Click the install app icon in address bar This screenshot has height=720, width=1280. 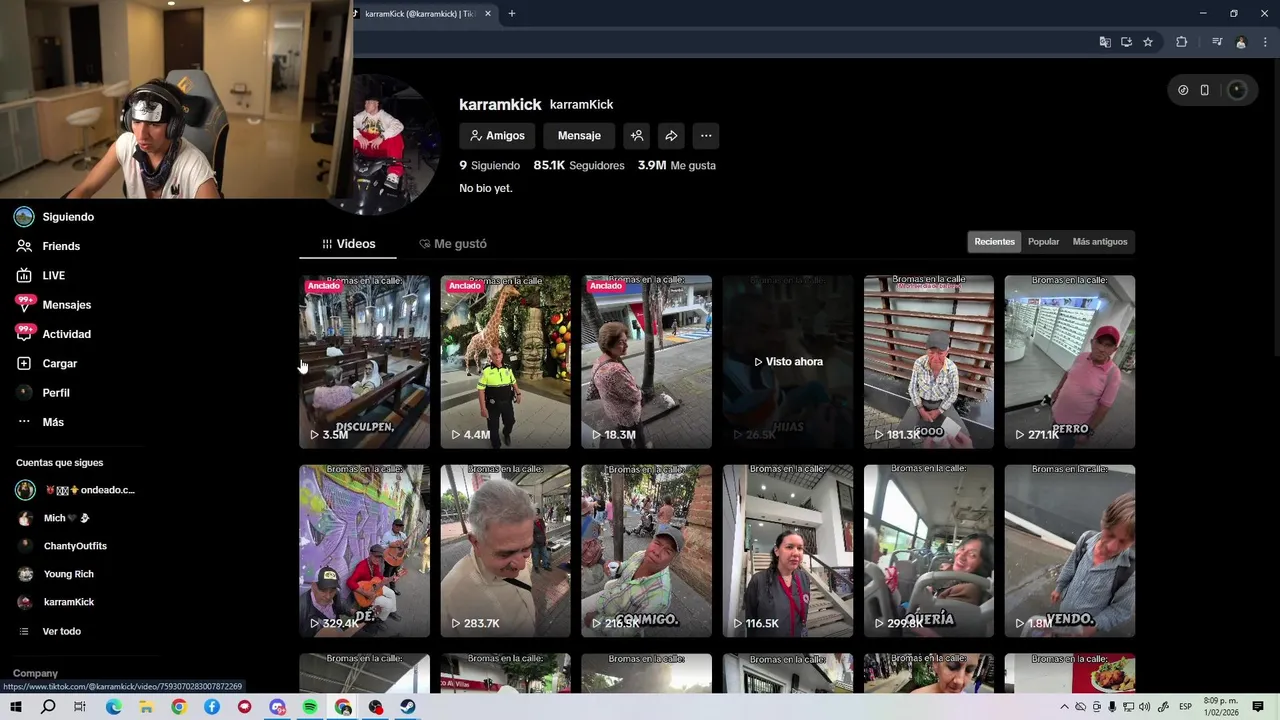[x=1126, y=42]
